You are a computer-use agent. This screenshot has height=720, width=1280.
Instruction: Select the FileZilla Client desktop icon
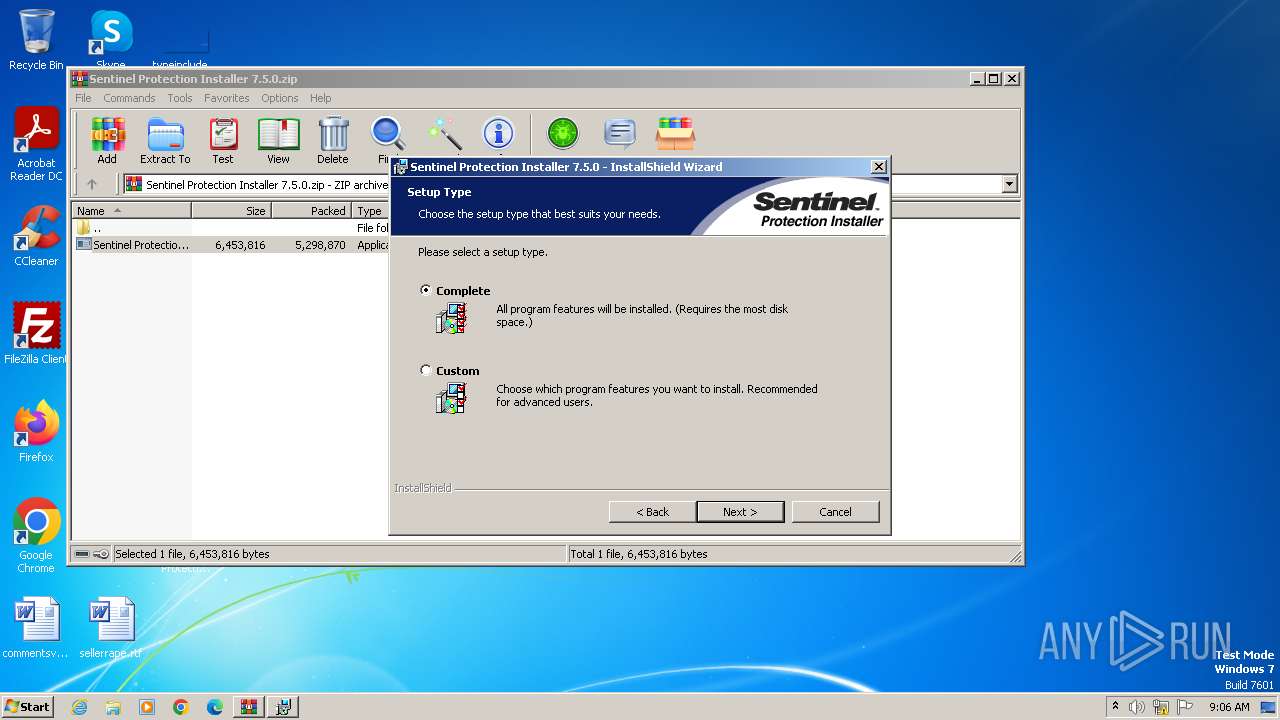coord(36,333)
